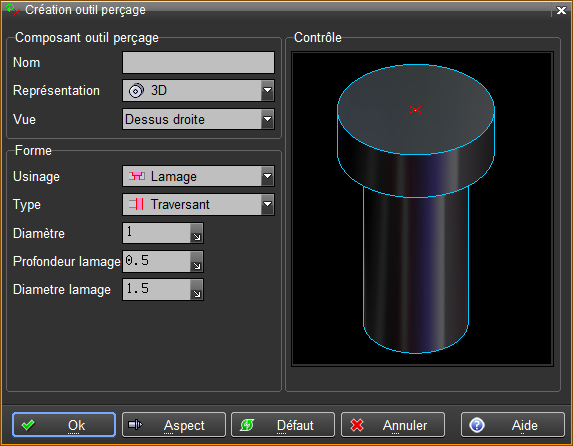Click the Traversant type icon
Viewport: 573px width, 446px height.
pyautogui.click(x=136, y=204)
